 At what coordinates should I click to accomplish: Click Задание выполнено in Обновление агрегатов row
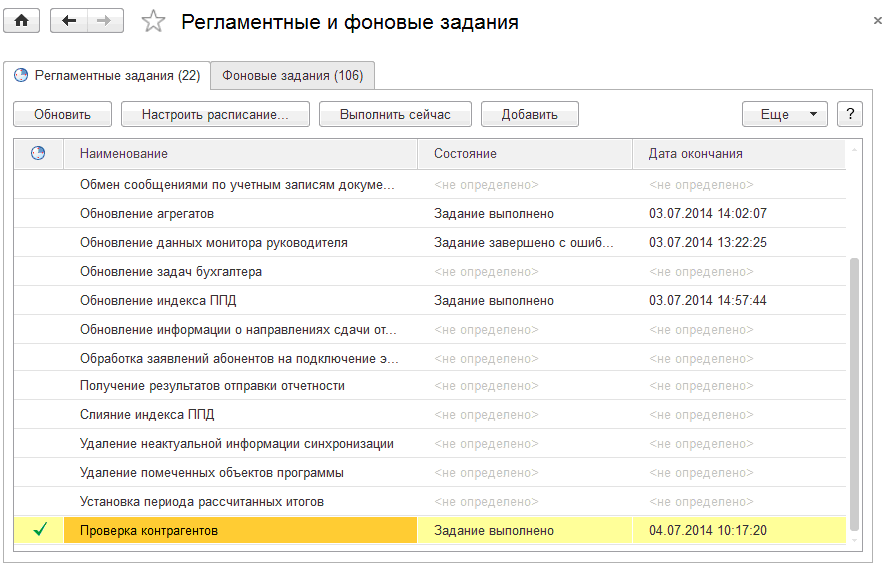[525, 214]
